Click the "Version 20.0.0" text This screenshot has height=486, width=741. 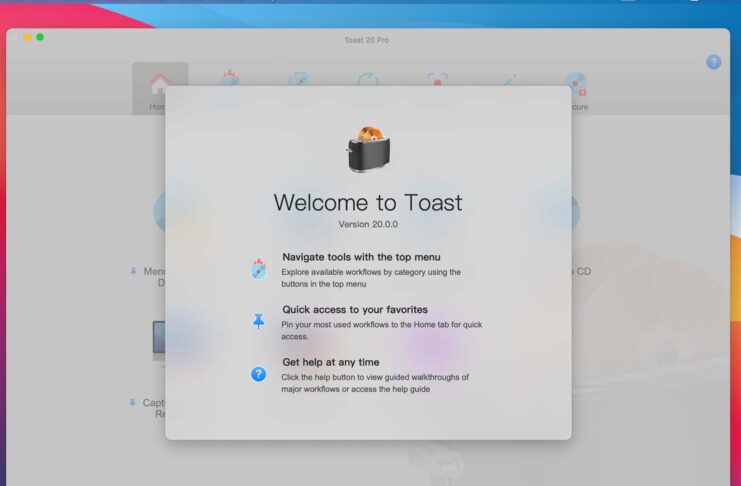(x=368, y=224)
